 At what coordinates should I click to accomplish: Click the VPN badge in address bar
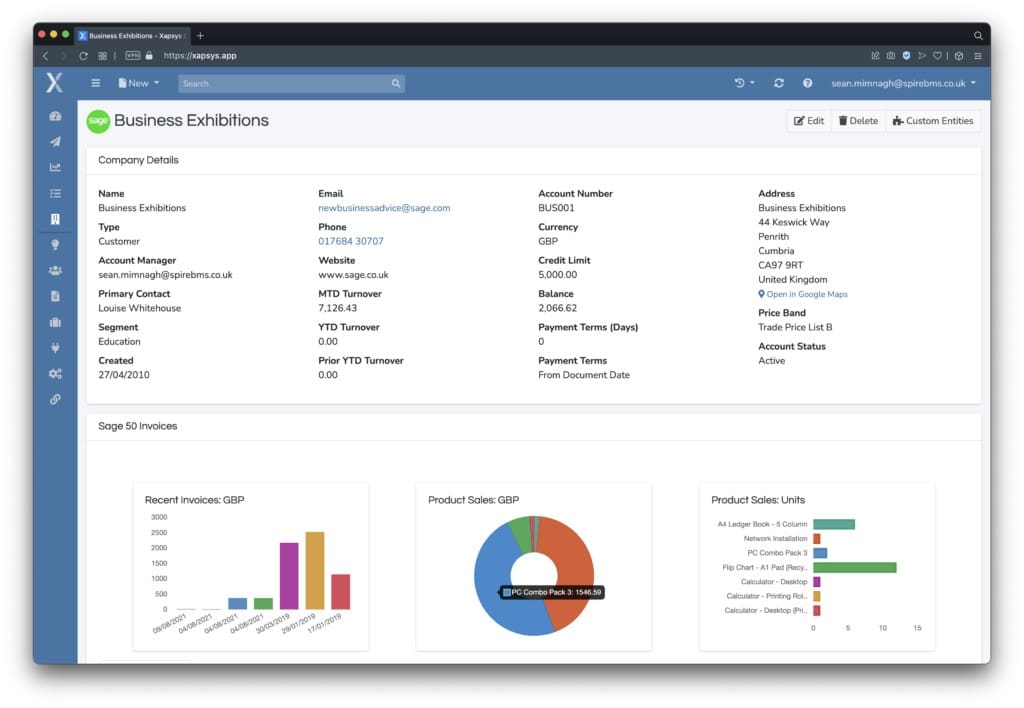(x=133, y=56)
